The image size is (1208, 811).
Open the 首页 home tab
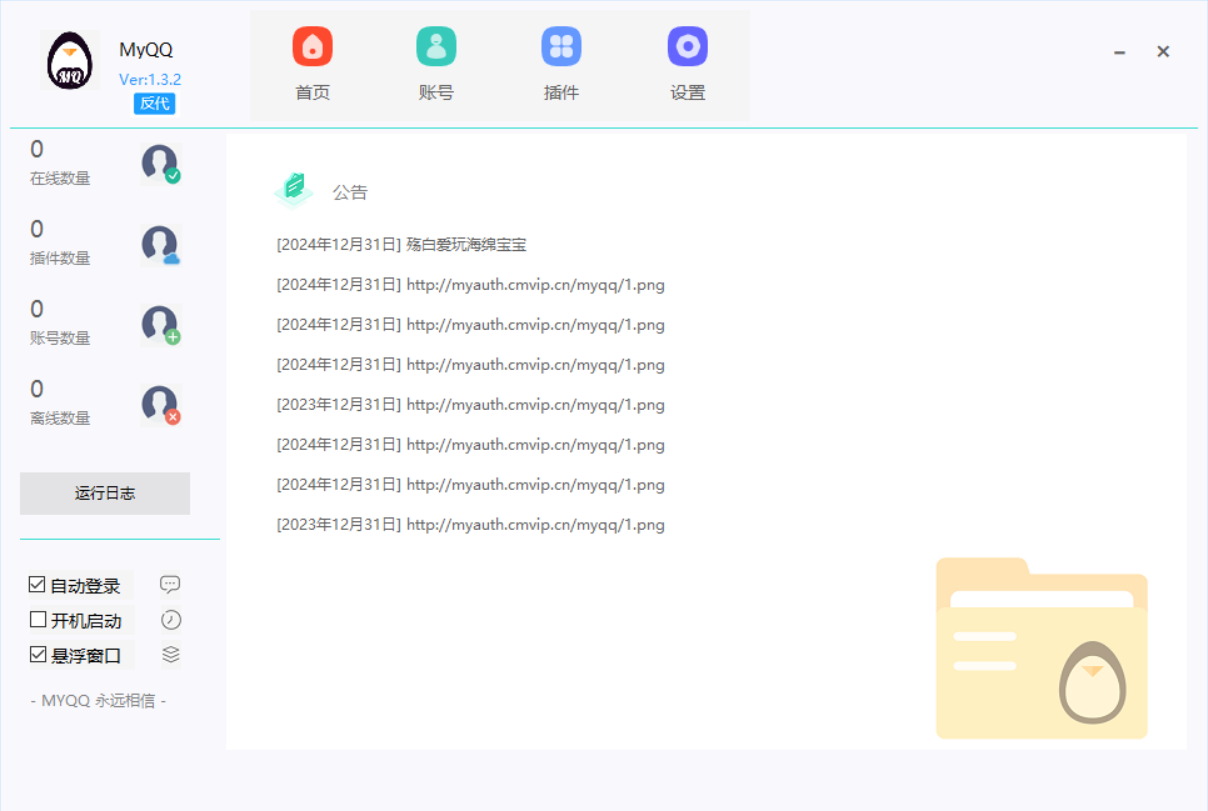tap(312, 65)
